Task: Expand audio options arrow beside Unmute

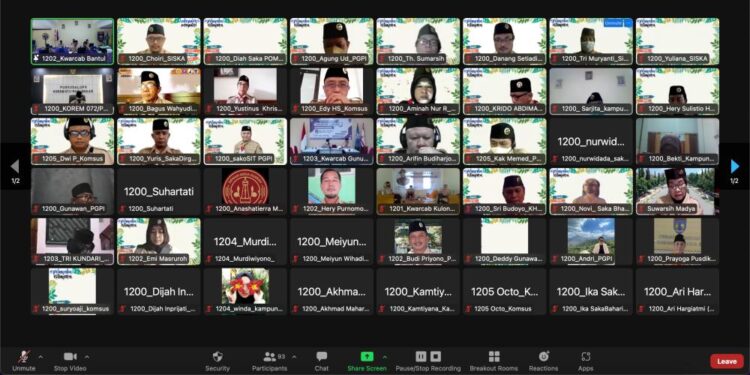Action: (x=40, y=357)
